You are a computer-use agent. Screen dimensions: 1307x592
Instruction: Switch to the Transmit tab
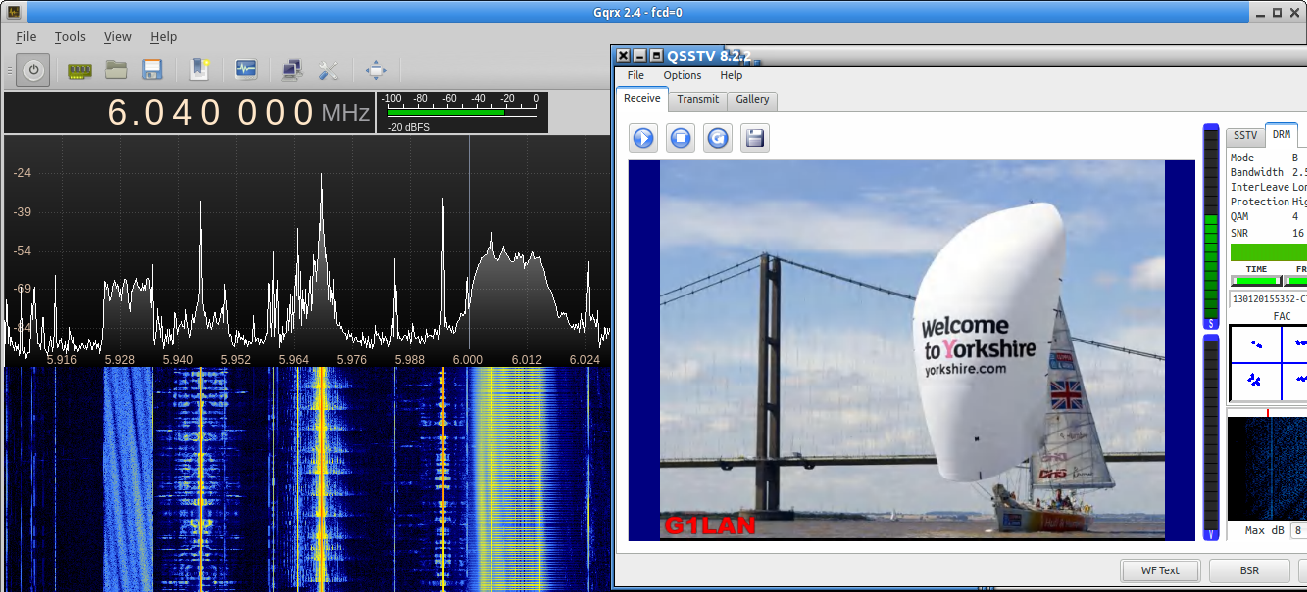coord(697,100)
